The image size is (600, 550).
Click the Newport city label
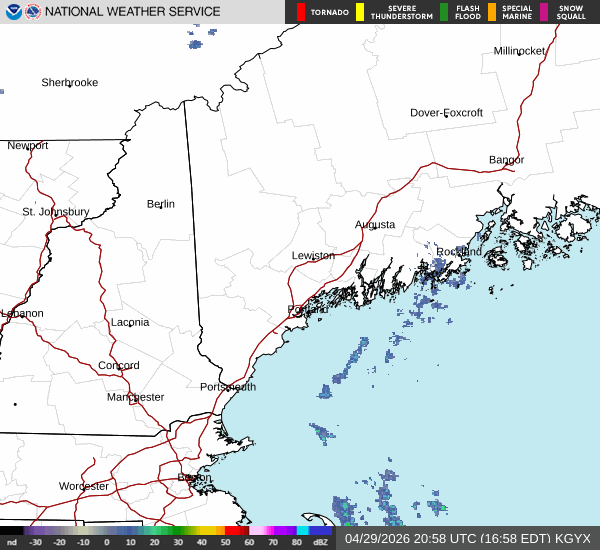(28, 146)
